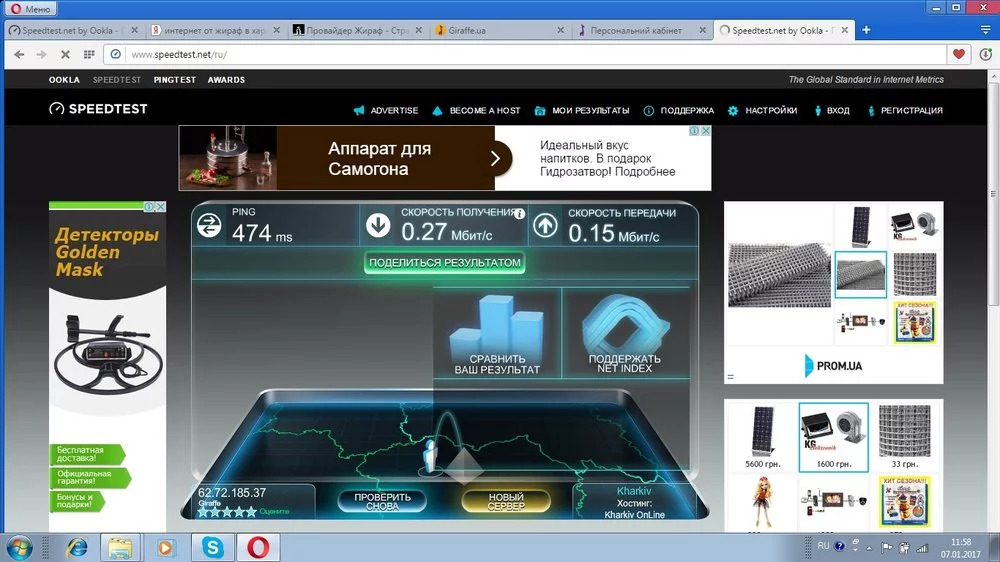Open download speed info icon
Image resolution: width=1000 pixels, height=562 pixels.
click(x=520, y=214)
